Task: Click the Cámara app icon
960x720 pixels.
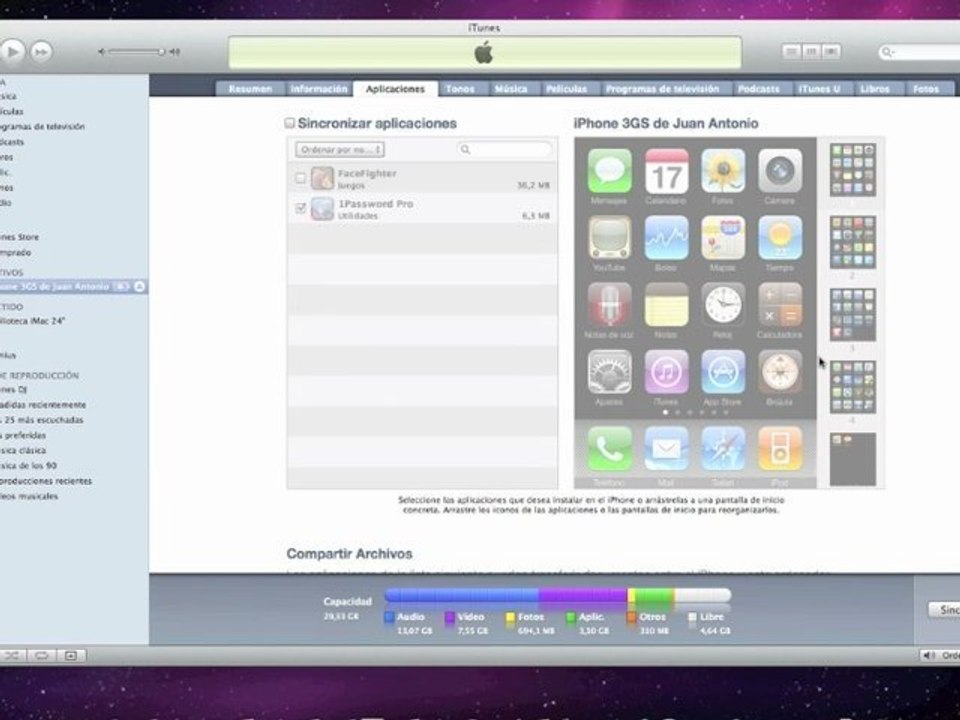Action: 779,171
